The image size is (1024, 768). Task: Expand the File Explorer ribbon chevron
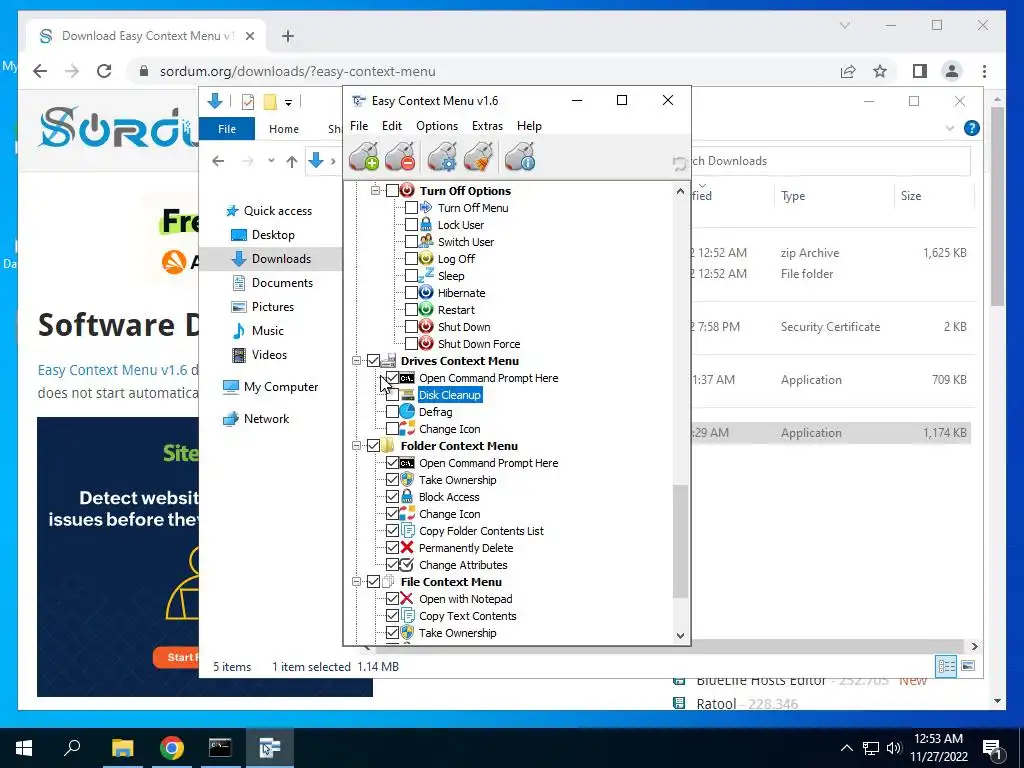[950, 129]
